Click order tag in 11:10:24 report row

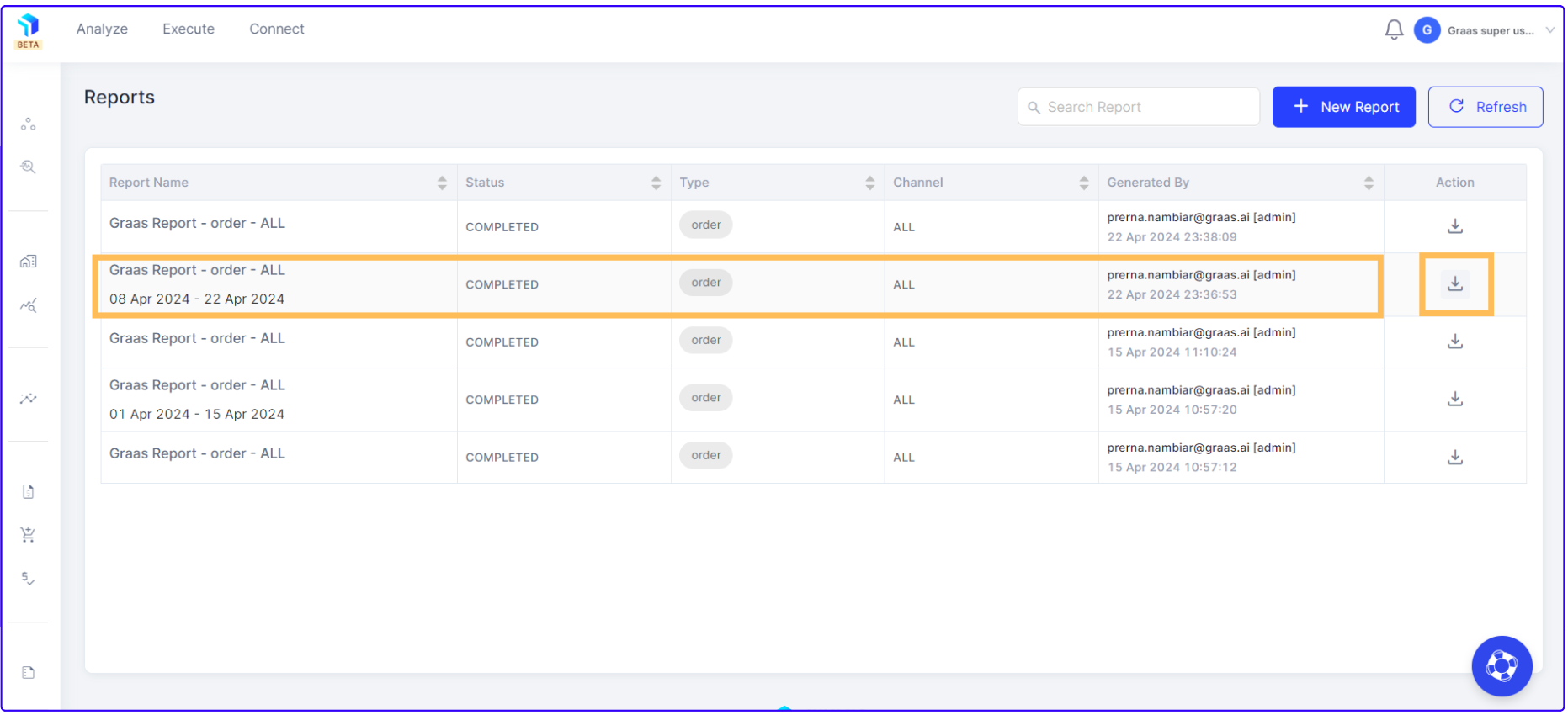(x=706, y=340)
